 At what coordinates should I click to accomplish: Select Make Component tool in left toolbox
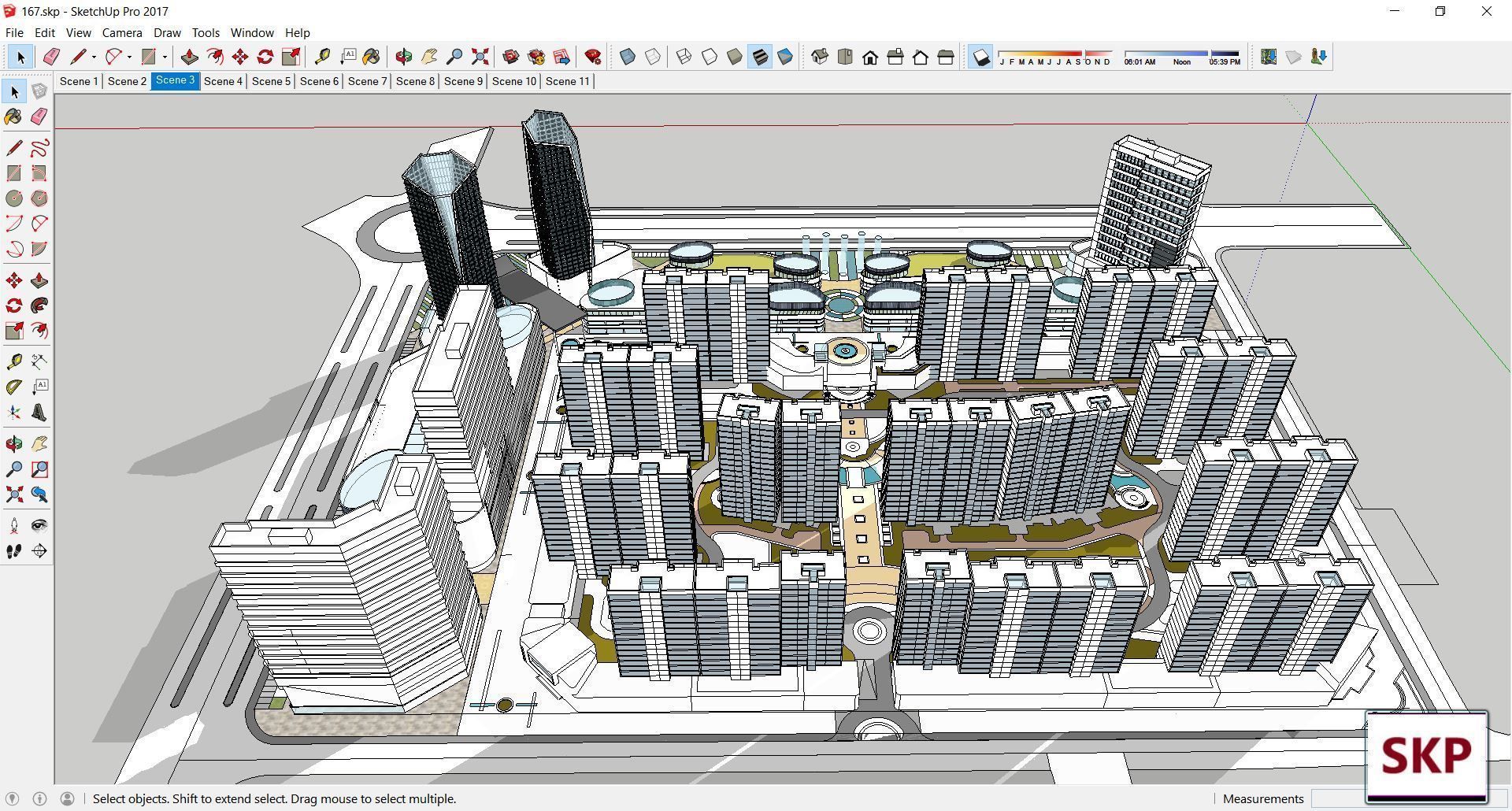pyautogui.click(x=39, y=91)
